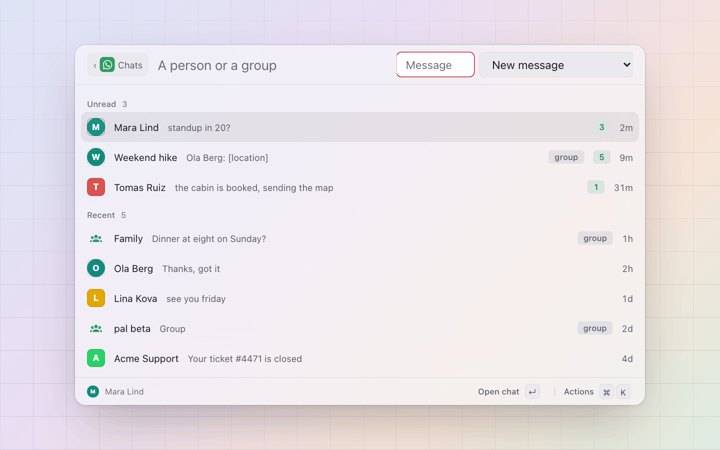The height and width of the screenshot is (450, 720).
Task: Click the green Acme Support avatar
Action: (x=96, y=358)
